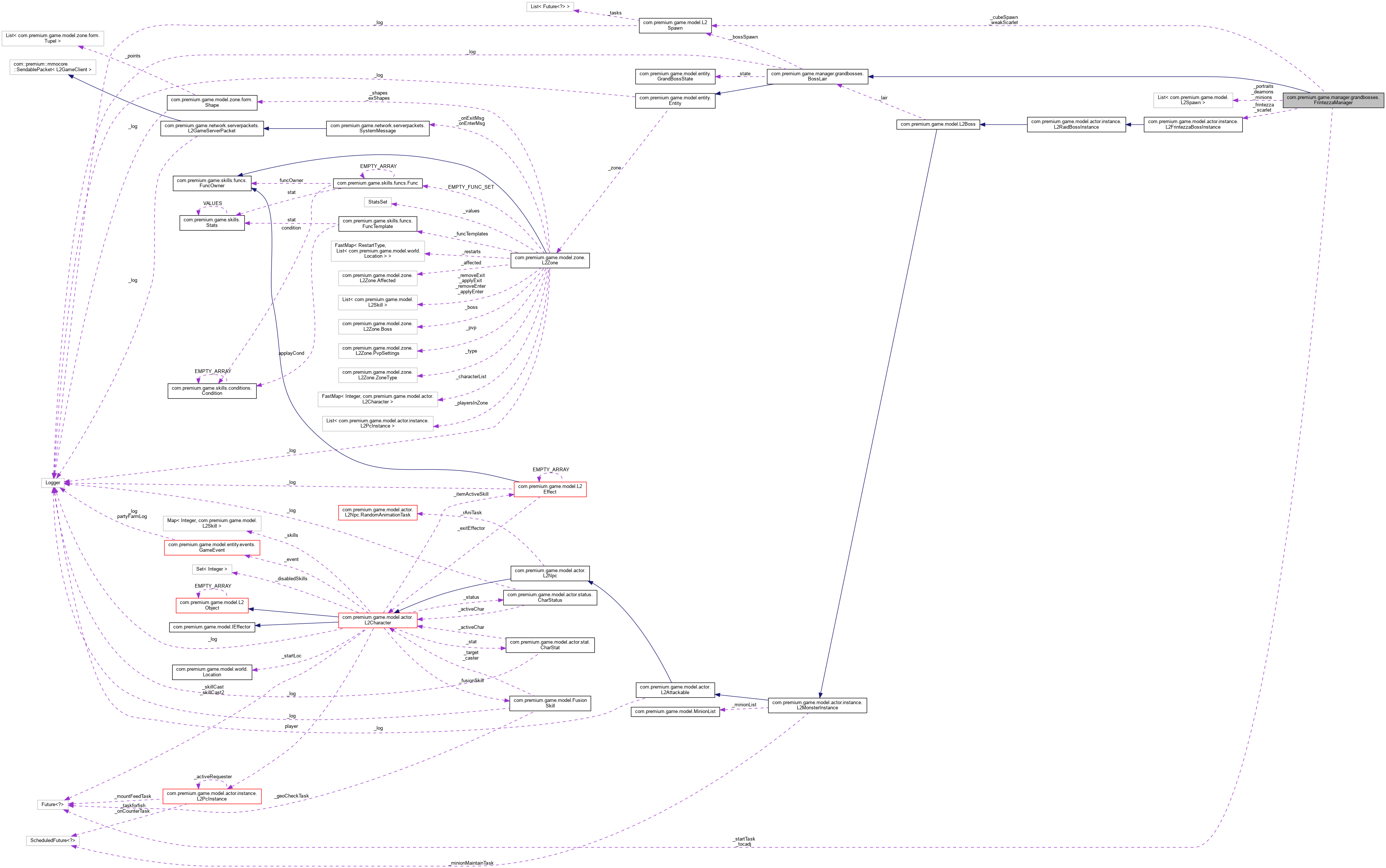Open the FuncOwner class node
The width and height of the screenshot is (1386, 868).
(211, 183)
